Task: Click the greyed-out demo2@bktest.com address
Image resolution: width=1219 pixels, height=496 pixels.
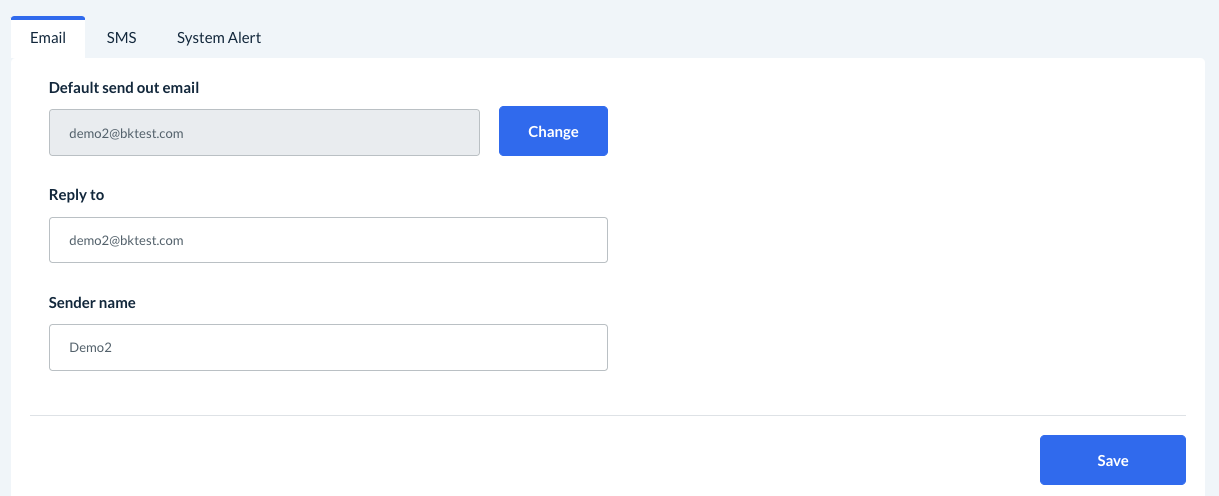Action: click(126, 133)
